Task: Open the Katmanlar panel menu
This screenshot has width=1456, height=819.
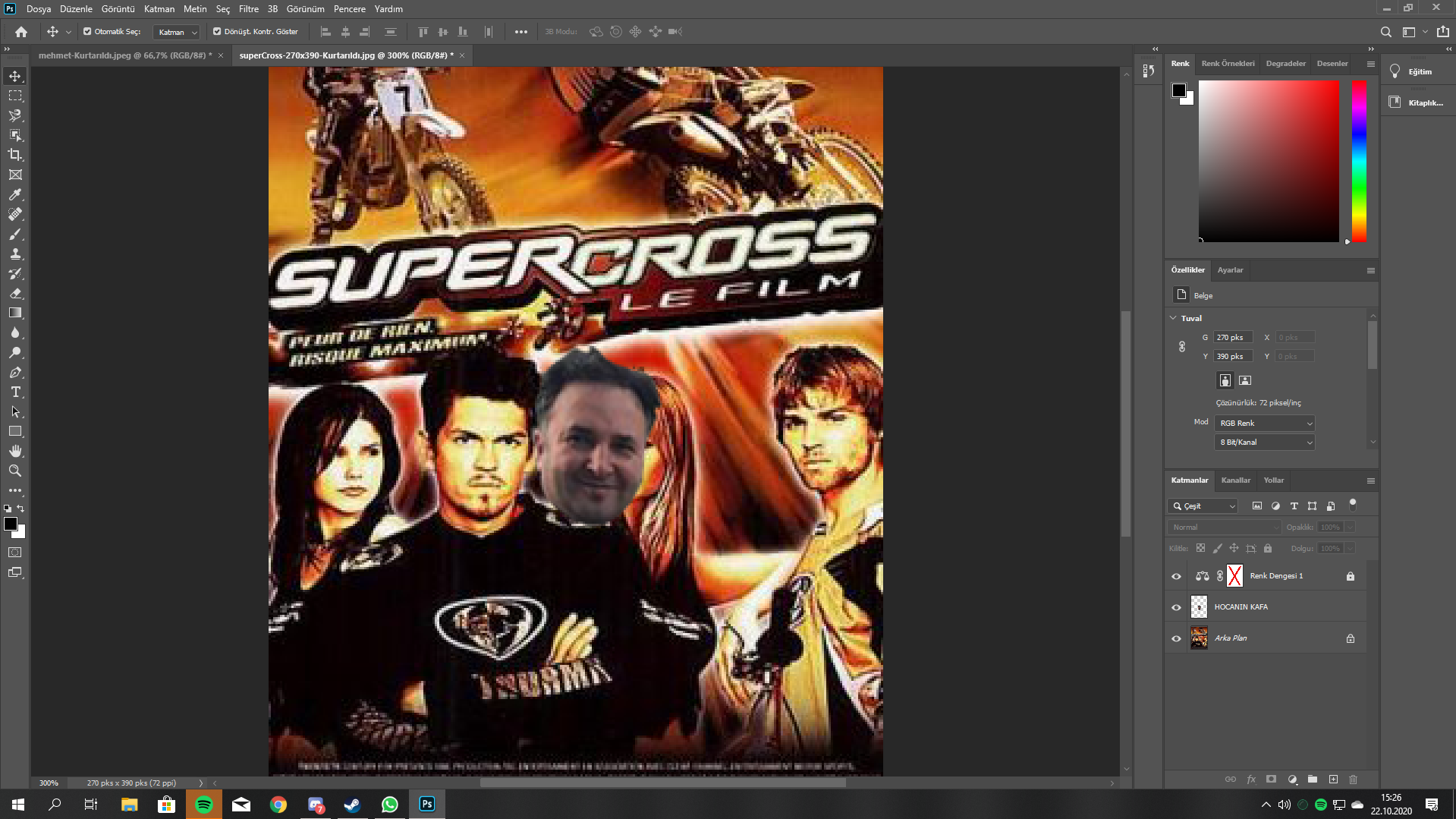Action: 1370,480
